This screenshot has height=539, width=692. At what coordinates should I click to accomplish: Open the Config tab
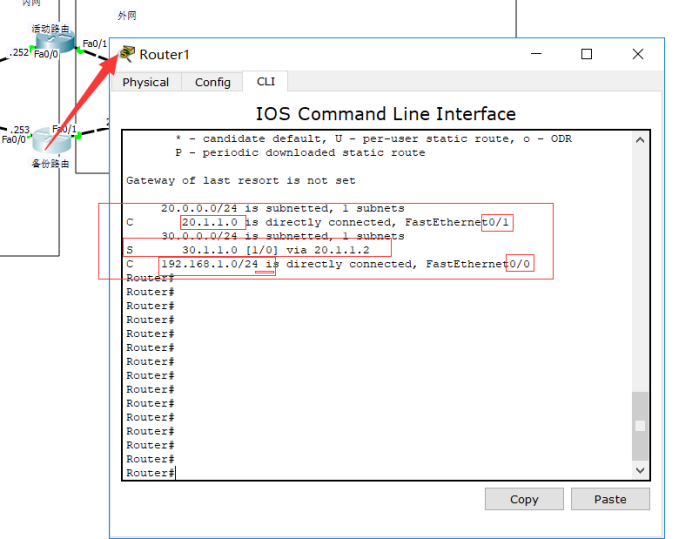point(212,82)
